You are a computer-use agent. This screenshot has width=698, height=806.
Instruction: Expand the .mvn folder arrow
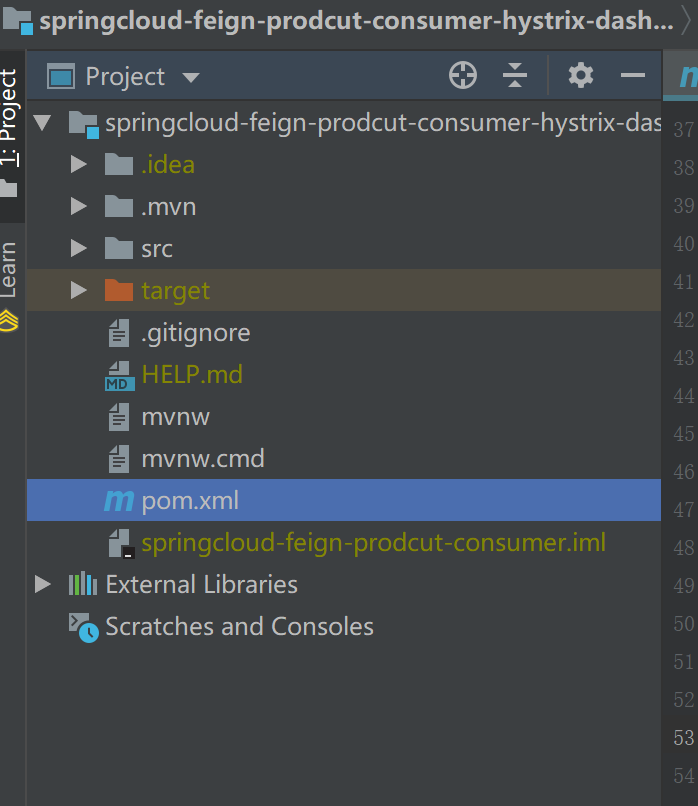tap(78, 206)
